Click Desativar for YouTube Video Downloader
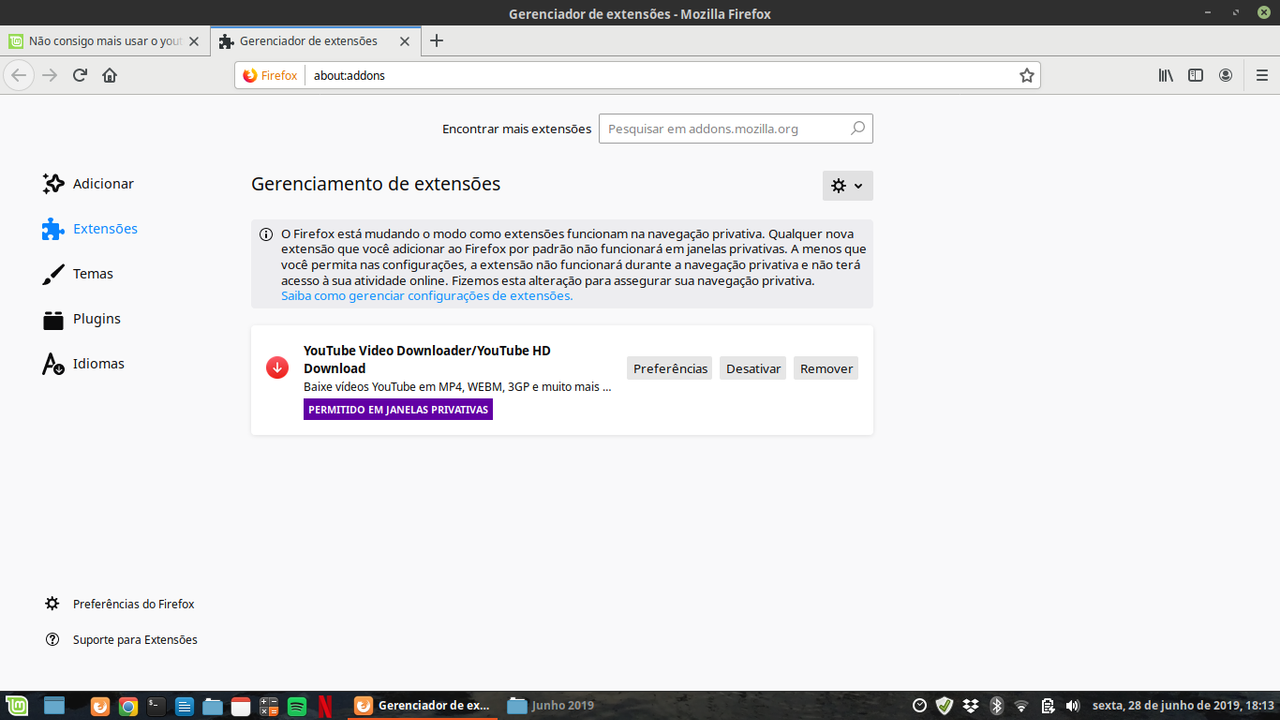This screenshot has width=1280, height=720. [x=753, y=368]
